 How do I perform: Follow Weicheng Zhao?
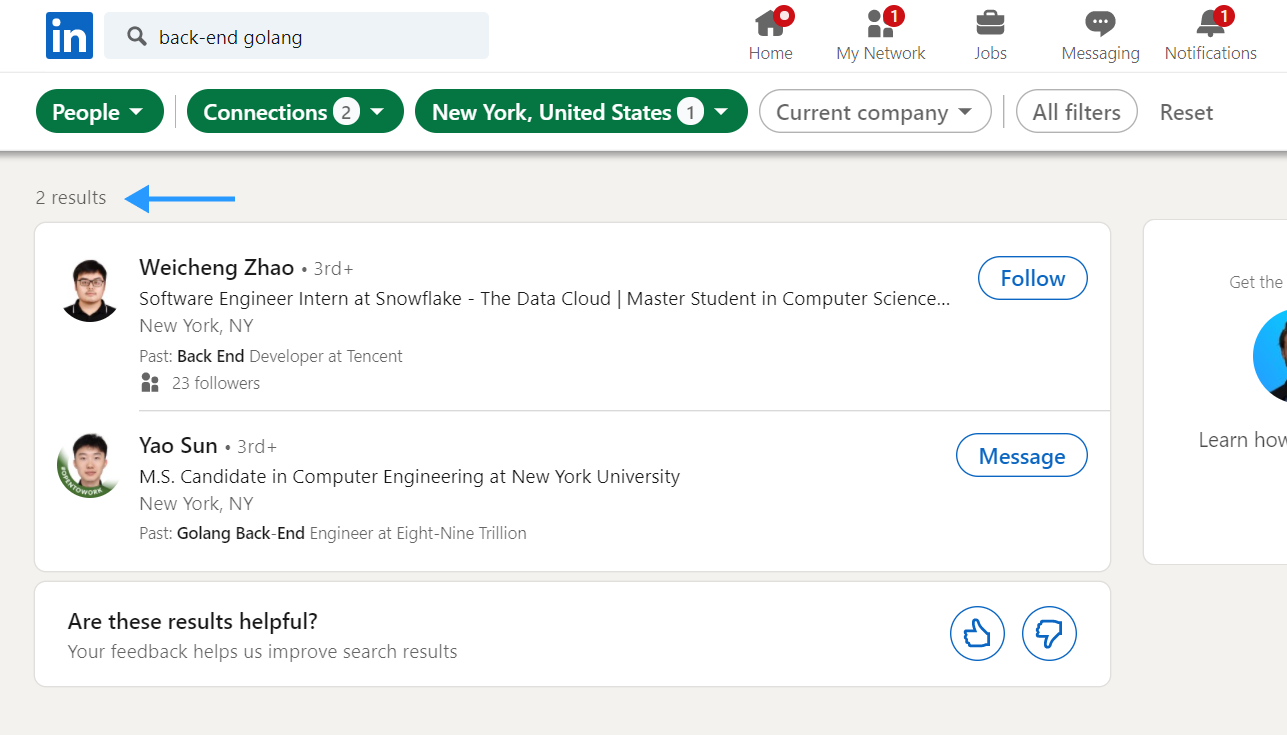coord(1032,278)
